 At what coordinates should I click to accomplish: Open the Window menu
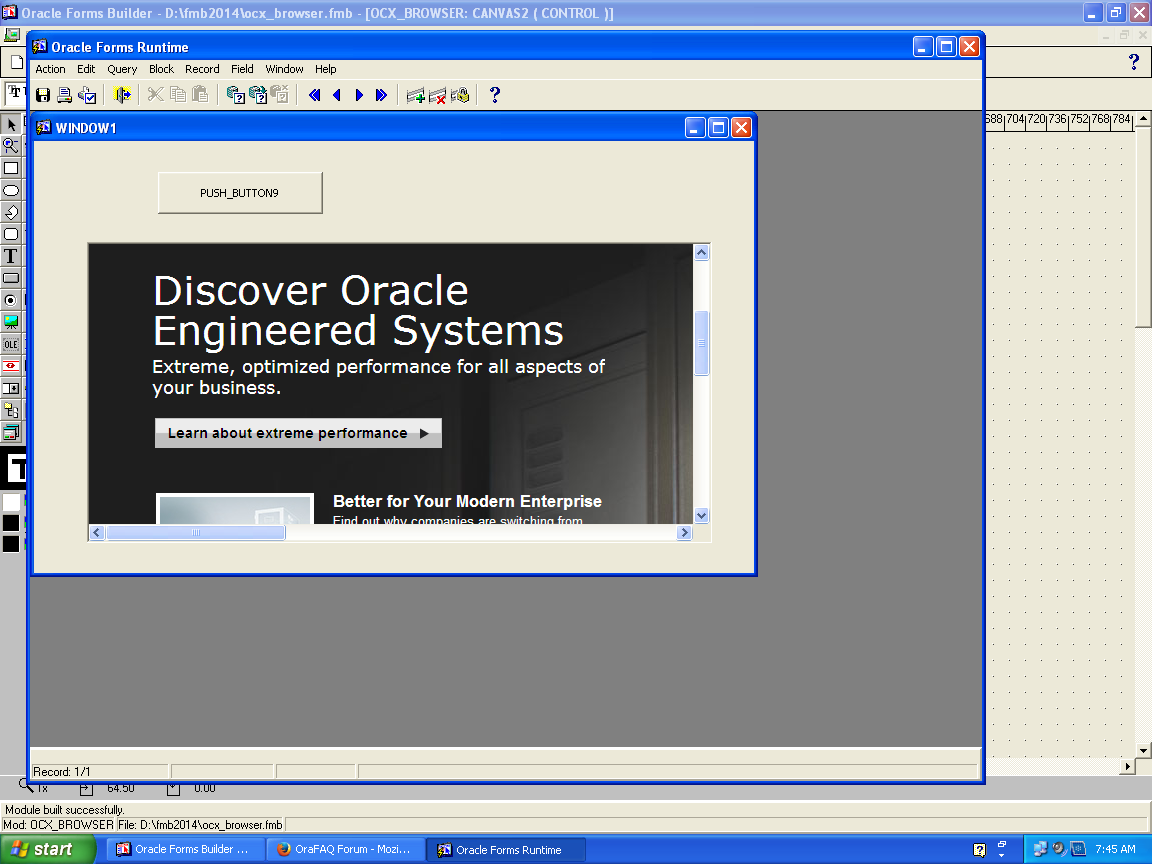coord(284,69)
